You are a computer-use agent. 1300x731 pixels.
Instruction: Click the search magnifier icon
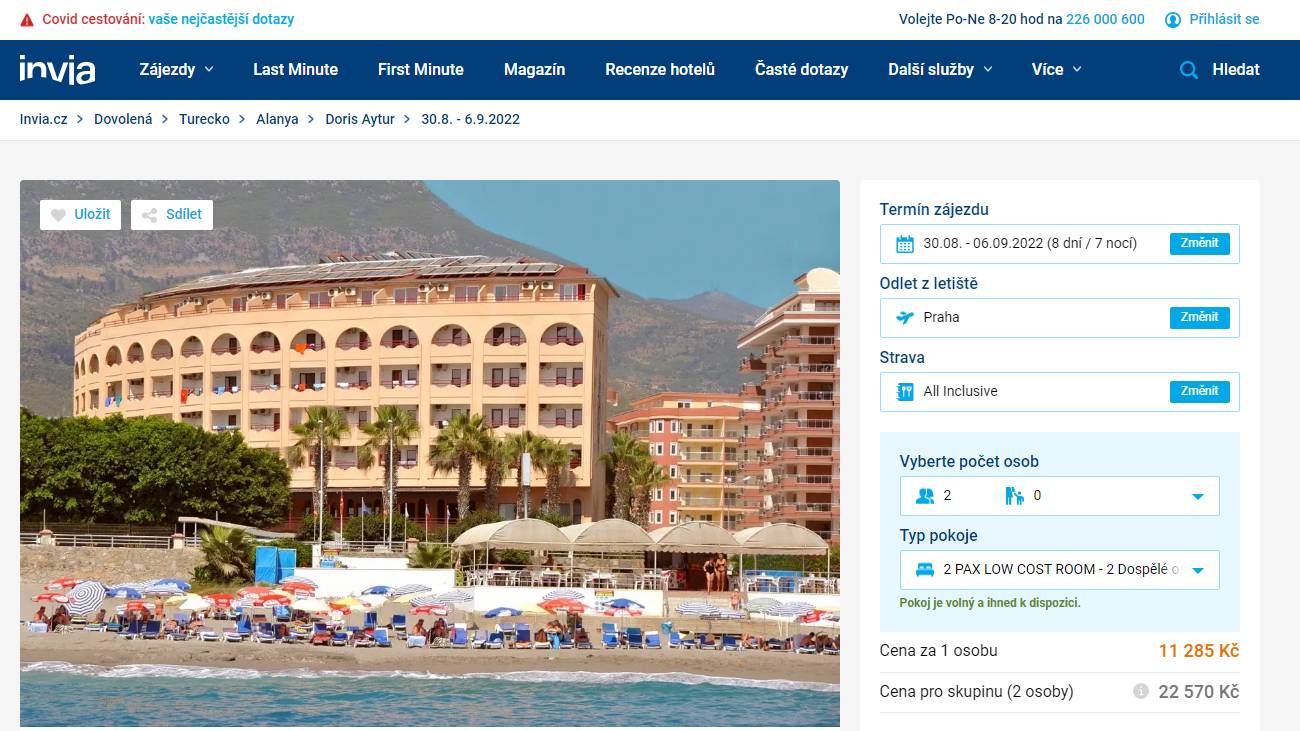click(x=1189, y=70)
